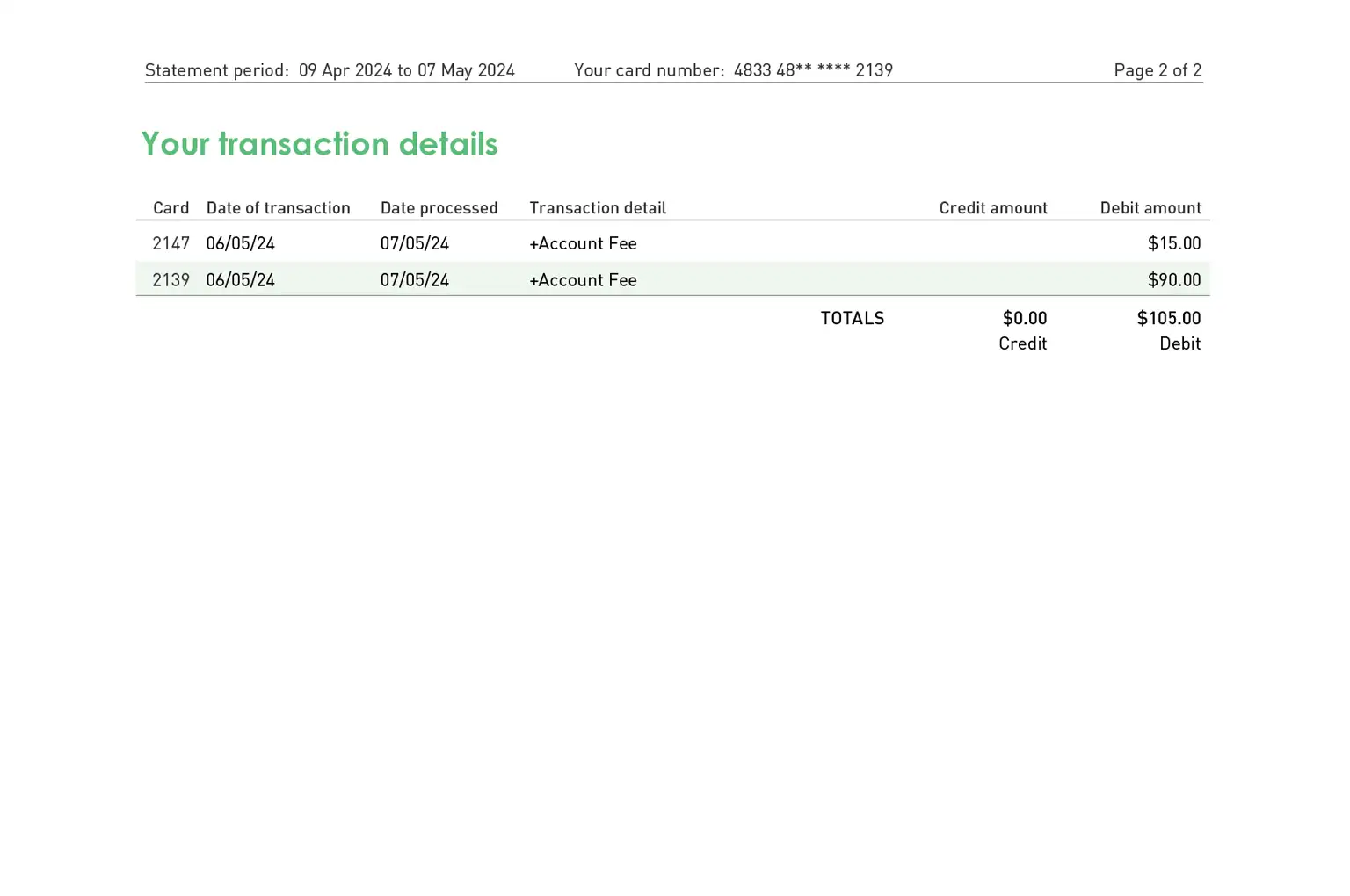Click the 'Your card number:' label

click(x=650, y=70)
